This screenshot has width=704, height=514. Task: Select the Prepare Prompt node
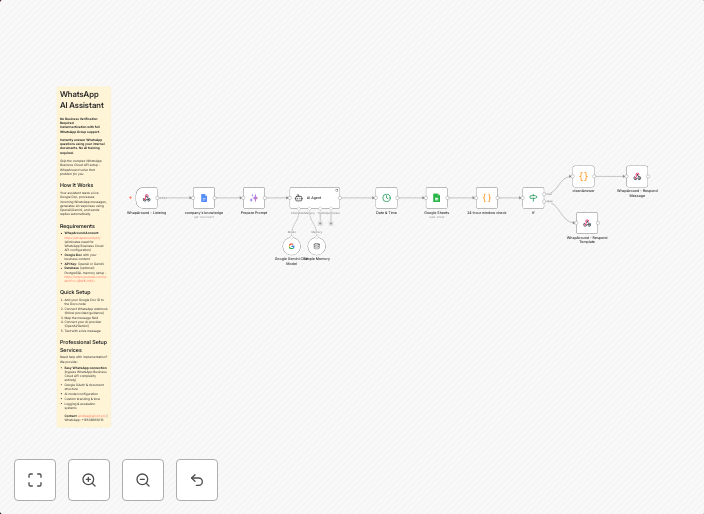[254, 198]
